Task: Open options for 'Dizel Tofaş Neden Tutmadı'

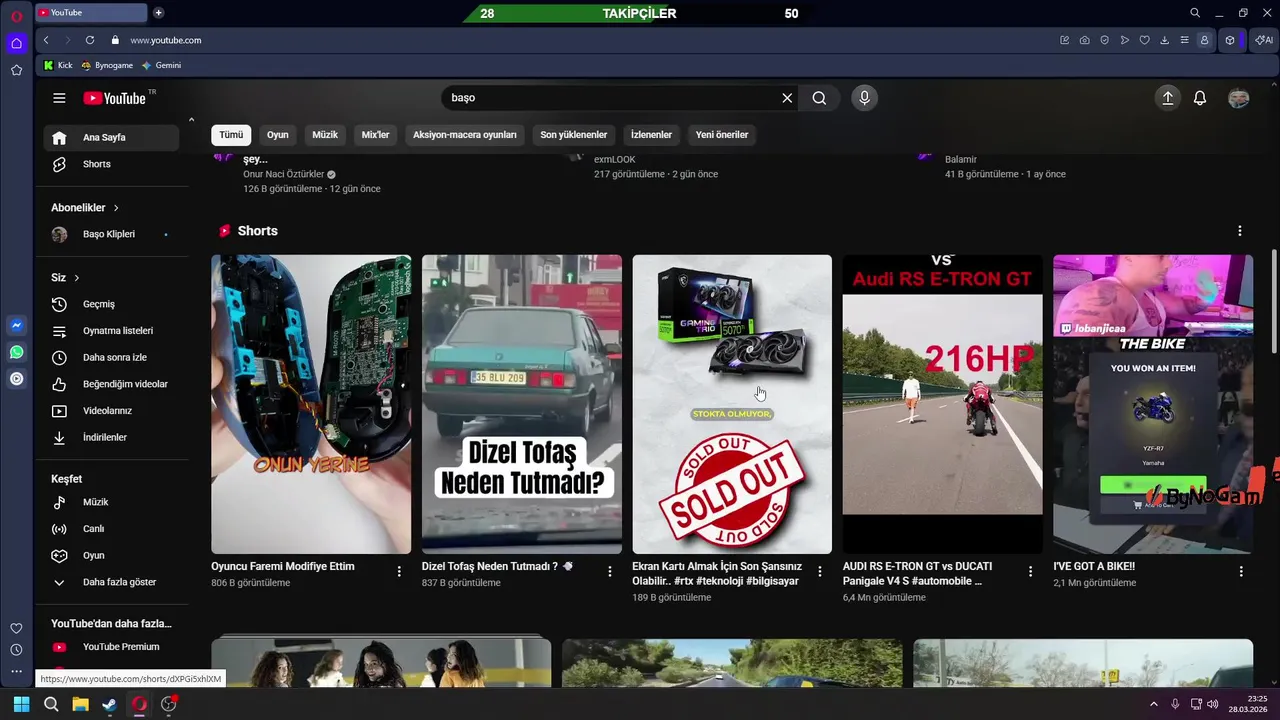Action: point(610,571)
